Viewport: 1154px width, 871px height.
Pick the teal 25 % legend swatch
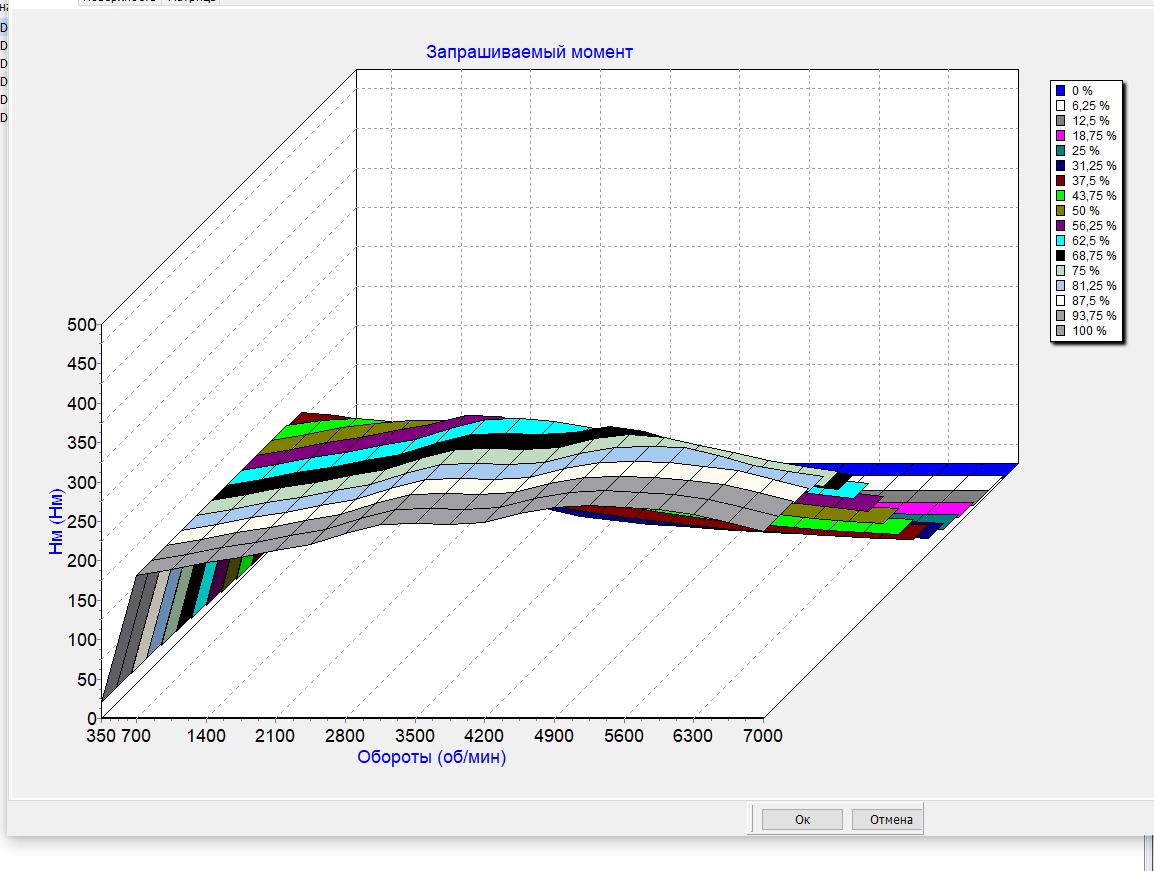(x=1061, y=150)
